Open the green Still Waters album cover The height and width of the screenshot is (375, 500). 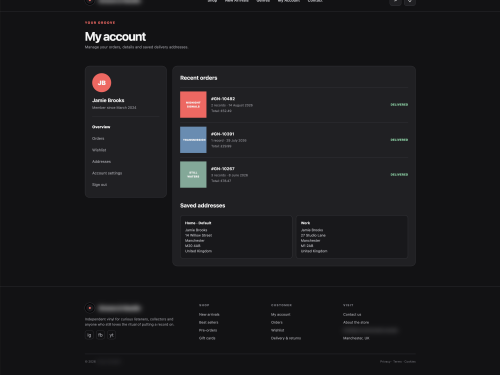(193, 175)
